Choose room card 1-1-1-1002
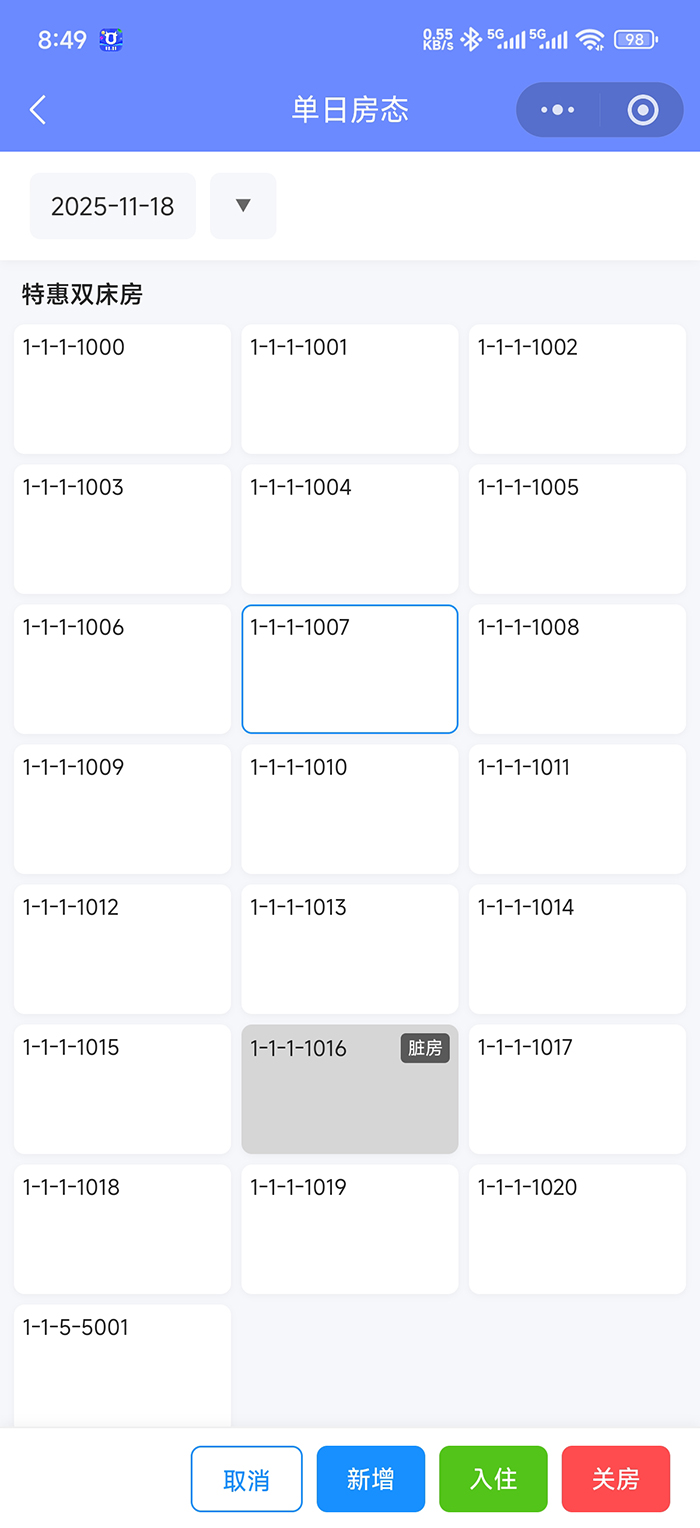The height and width of the screenshot is (1528, 700). (577, 389)
